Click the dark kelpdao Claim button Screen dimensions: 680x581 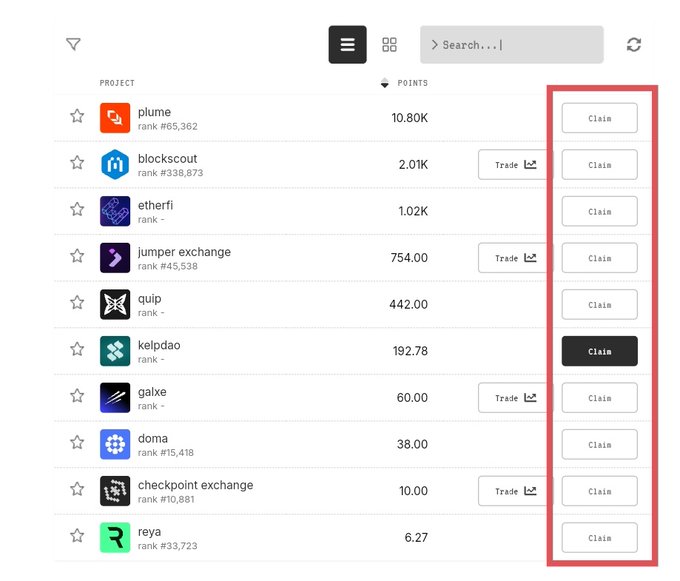click(599, 351)
